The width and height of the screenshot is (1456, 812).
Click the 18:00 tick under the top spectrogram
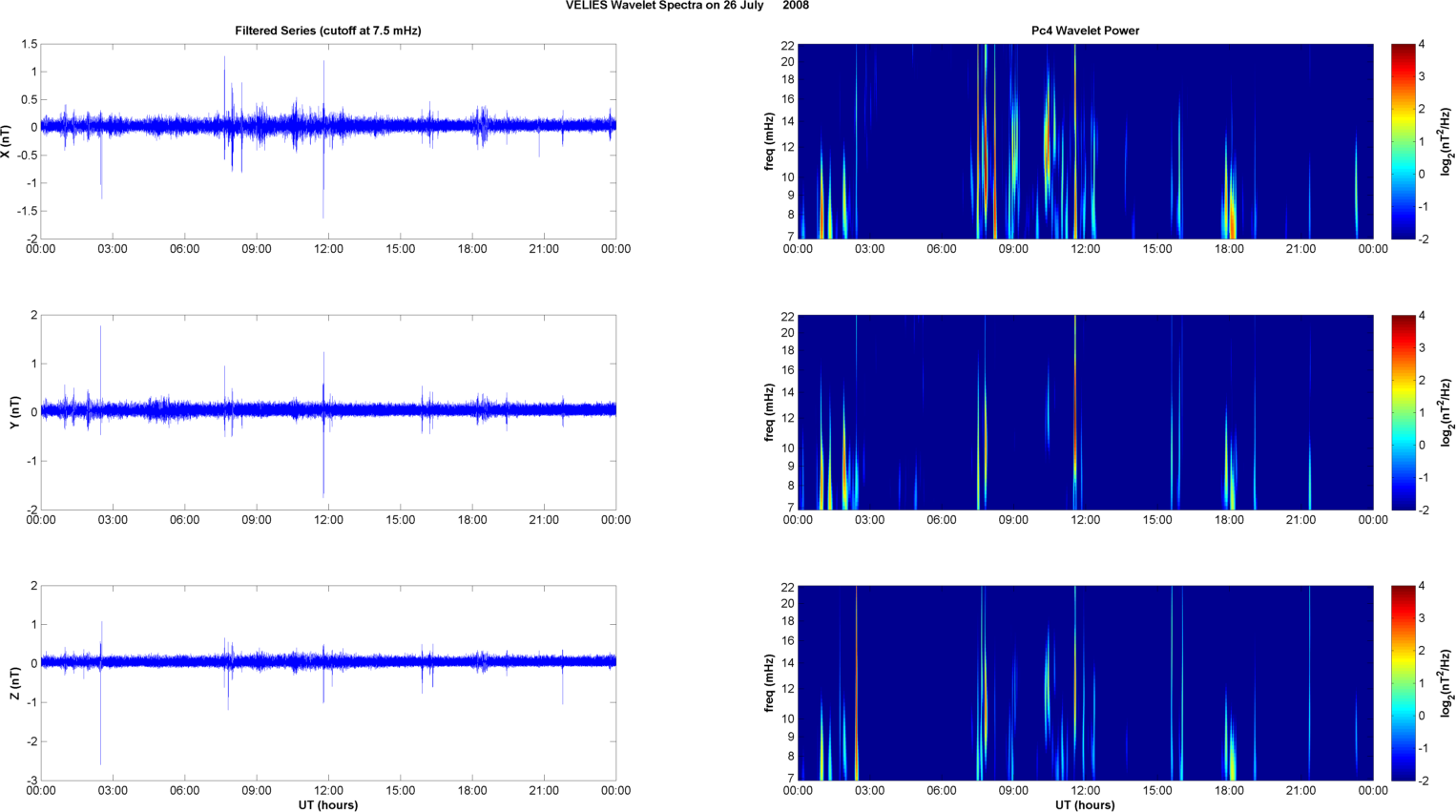click(x=1229, y=249)
